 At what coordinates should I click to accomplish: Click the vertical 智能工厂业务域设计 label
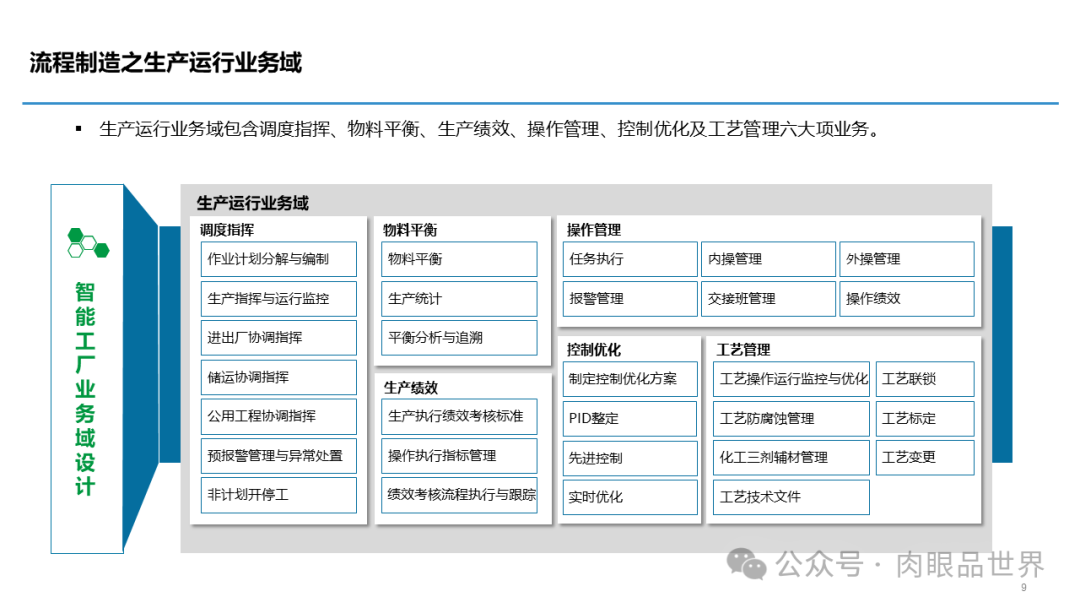click(x=85, y=389)
